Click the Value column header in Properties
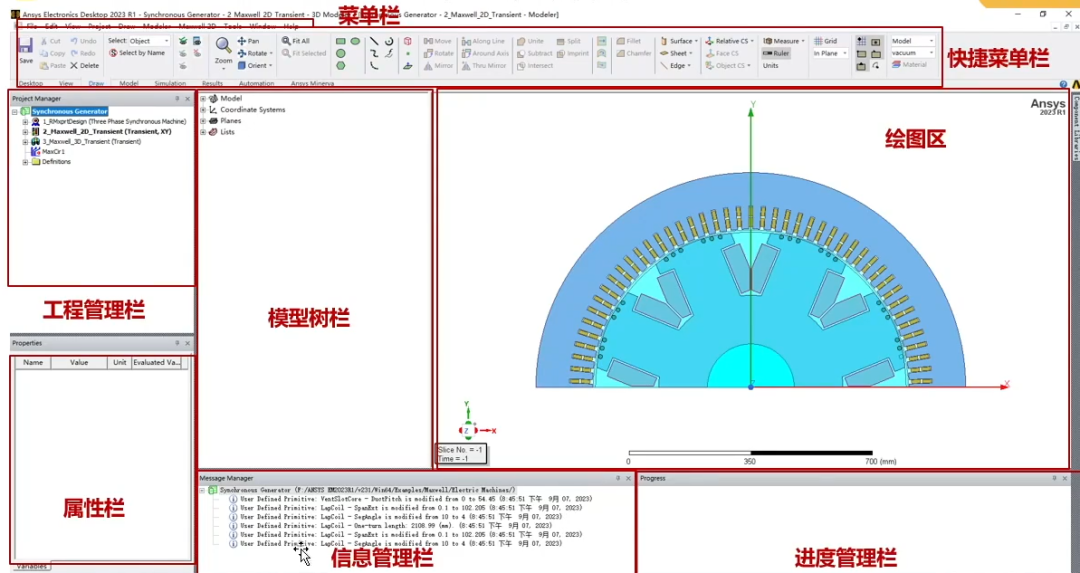This screenshot has height=573, width=1080. [x=79, y=362]
